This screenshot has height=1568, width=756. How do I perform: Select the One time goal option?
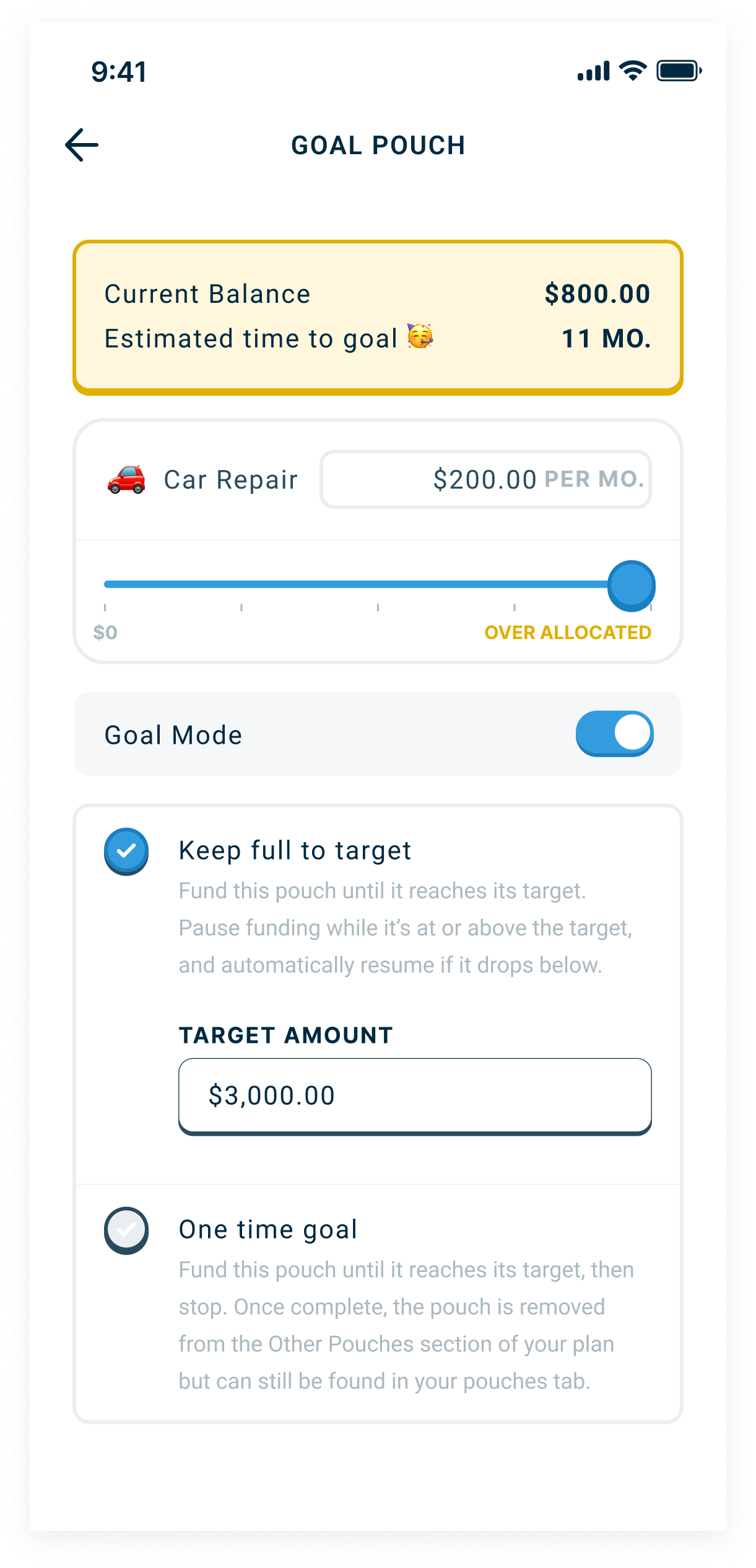[267, 1229]
